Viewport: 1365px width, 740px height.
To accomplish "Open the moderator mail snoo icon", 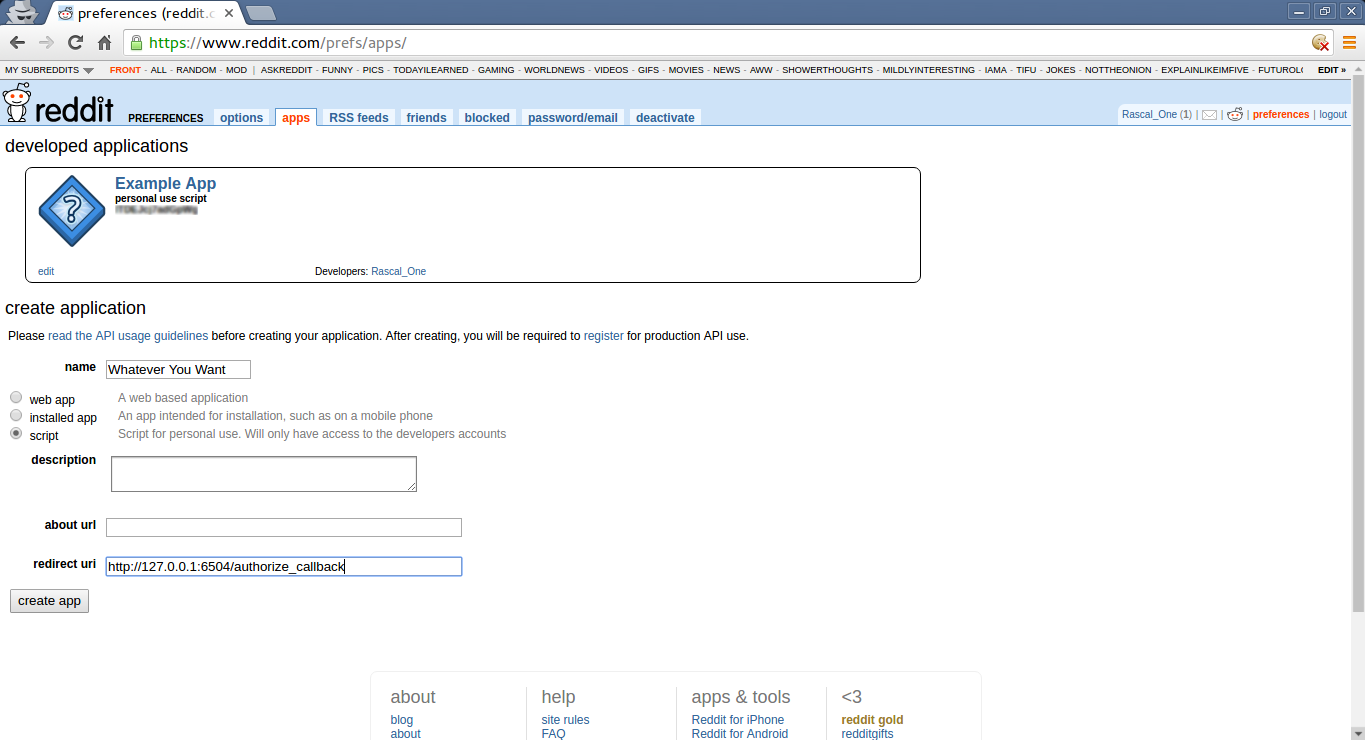I will (1235, 114).
